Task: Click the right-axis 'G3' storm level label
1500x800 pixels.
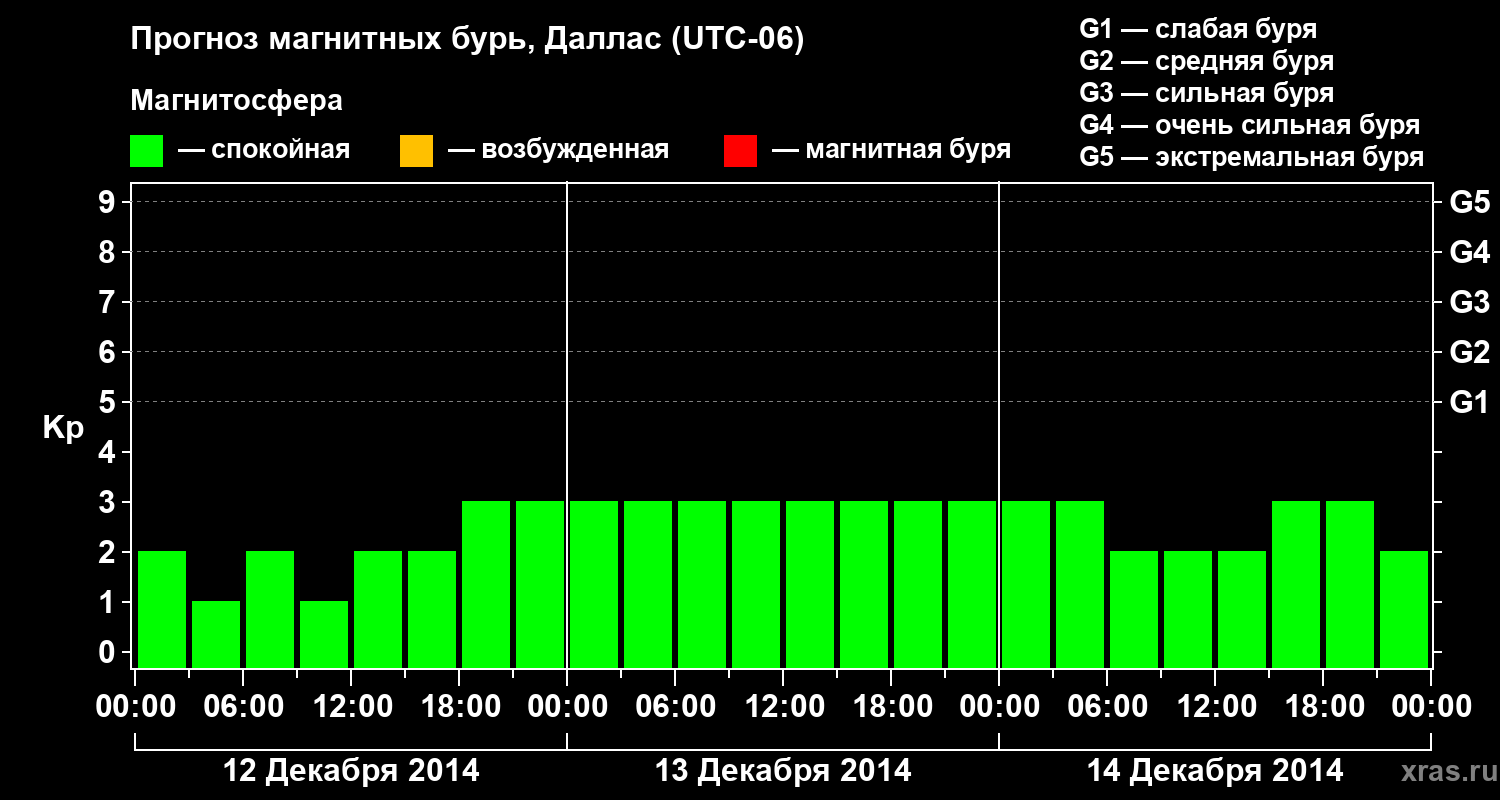Action: 1469,302
